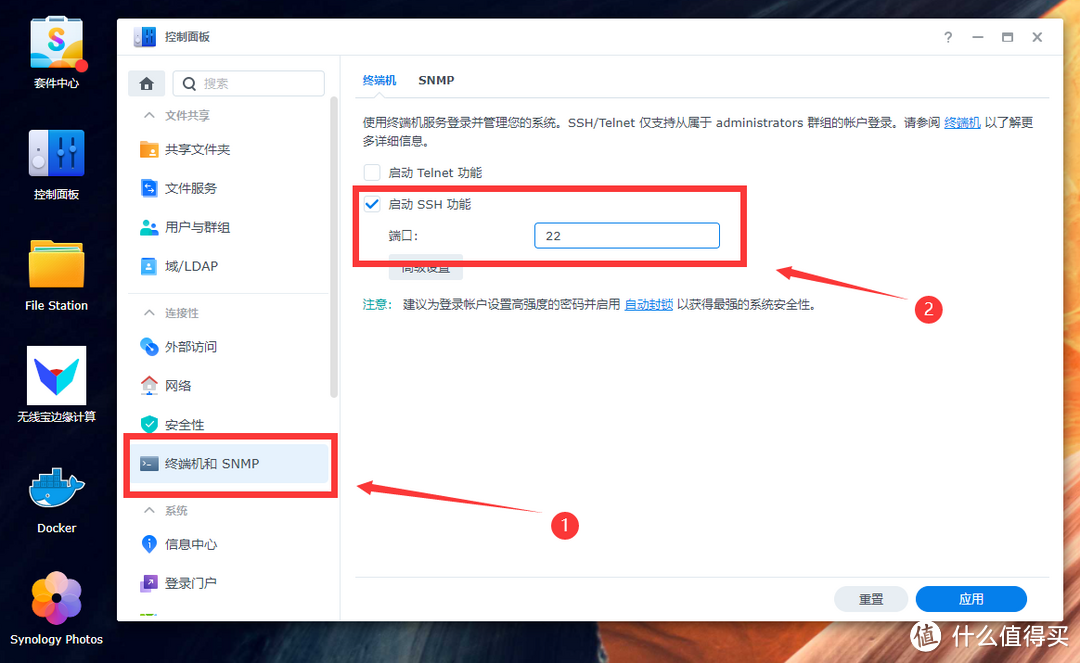Launch File Station from the desktop
Viewport: 1080px width, 663px height.
(56, 264)
